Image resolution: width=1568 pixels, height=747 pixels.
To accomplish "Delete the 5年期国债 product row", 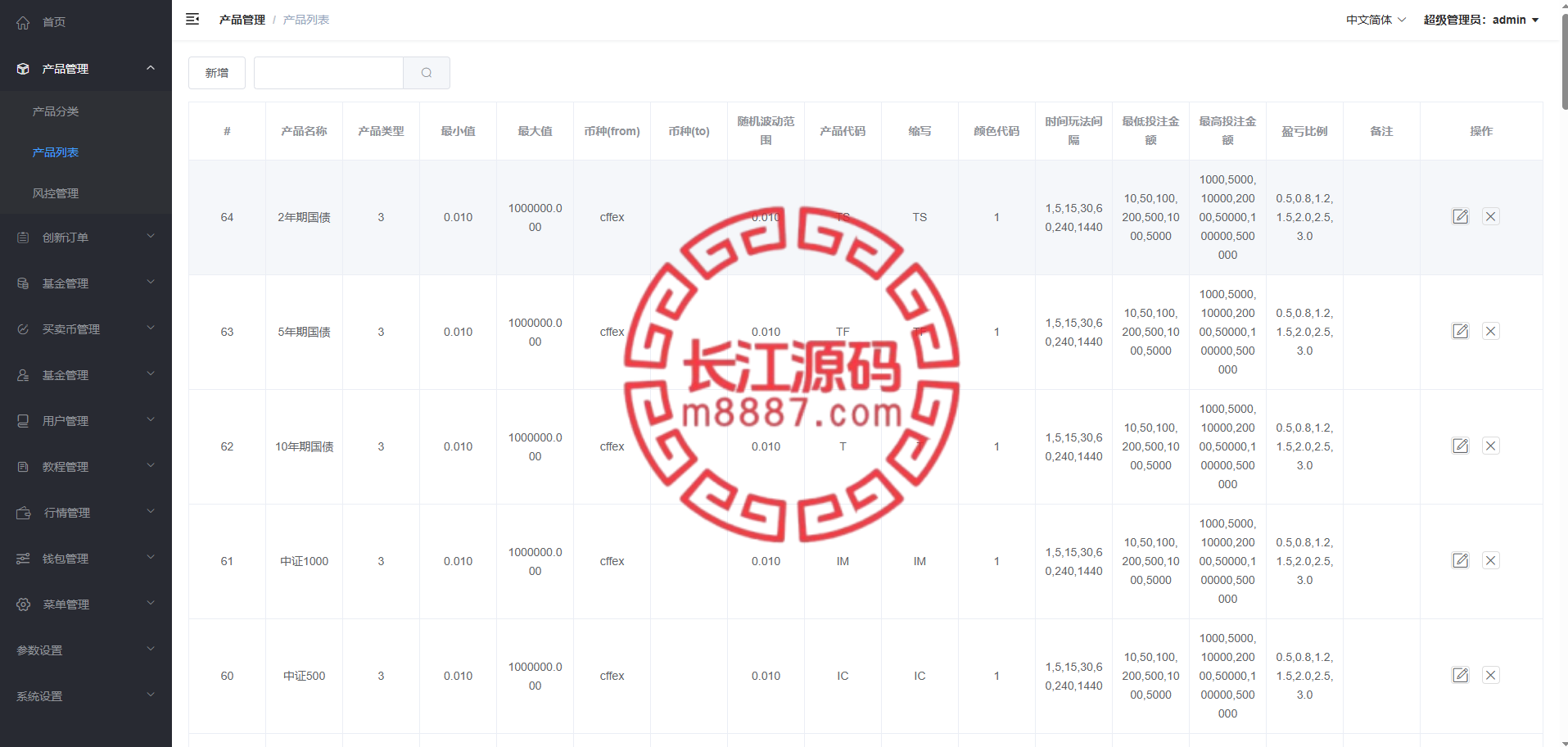I will 1491,331.
